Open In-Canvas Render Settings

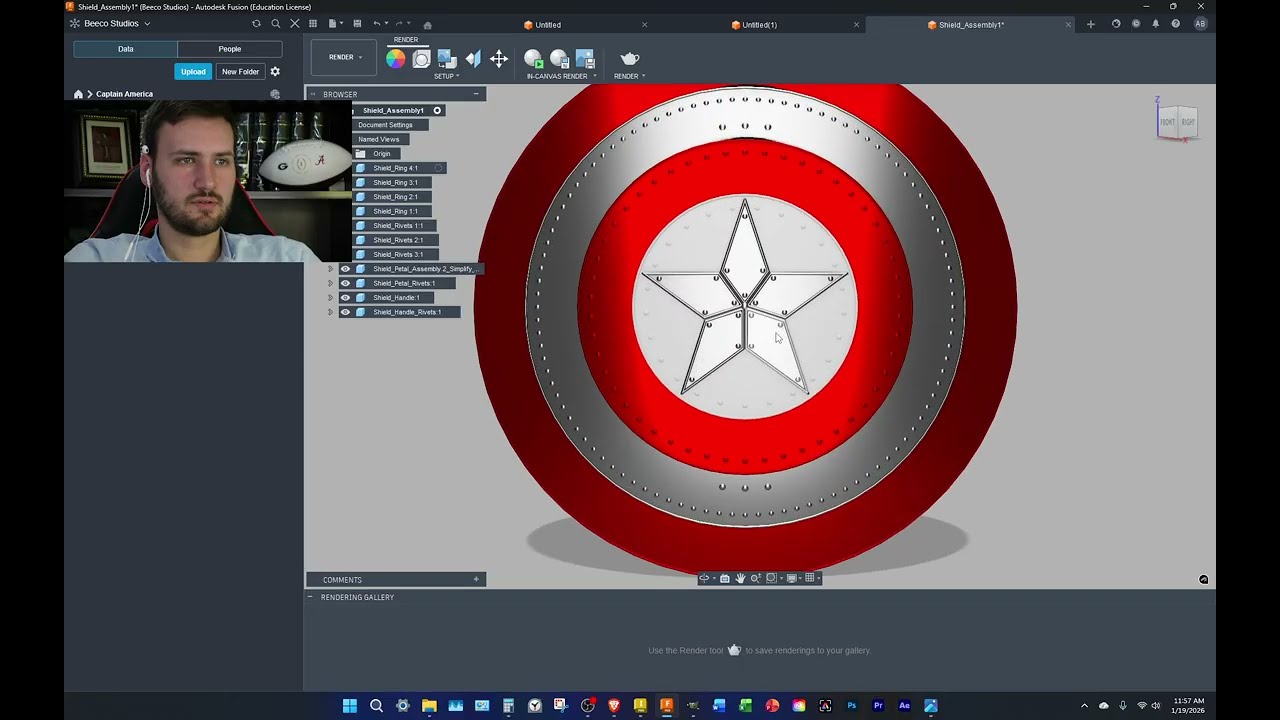(559, 59)
